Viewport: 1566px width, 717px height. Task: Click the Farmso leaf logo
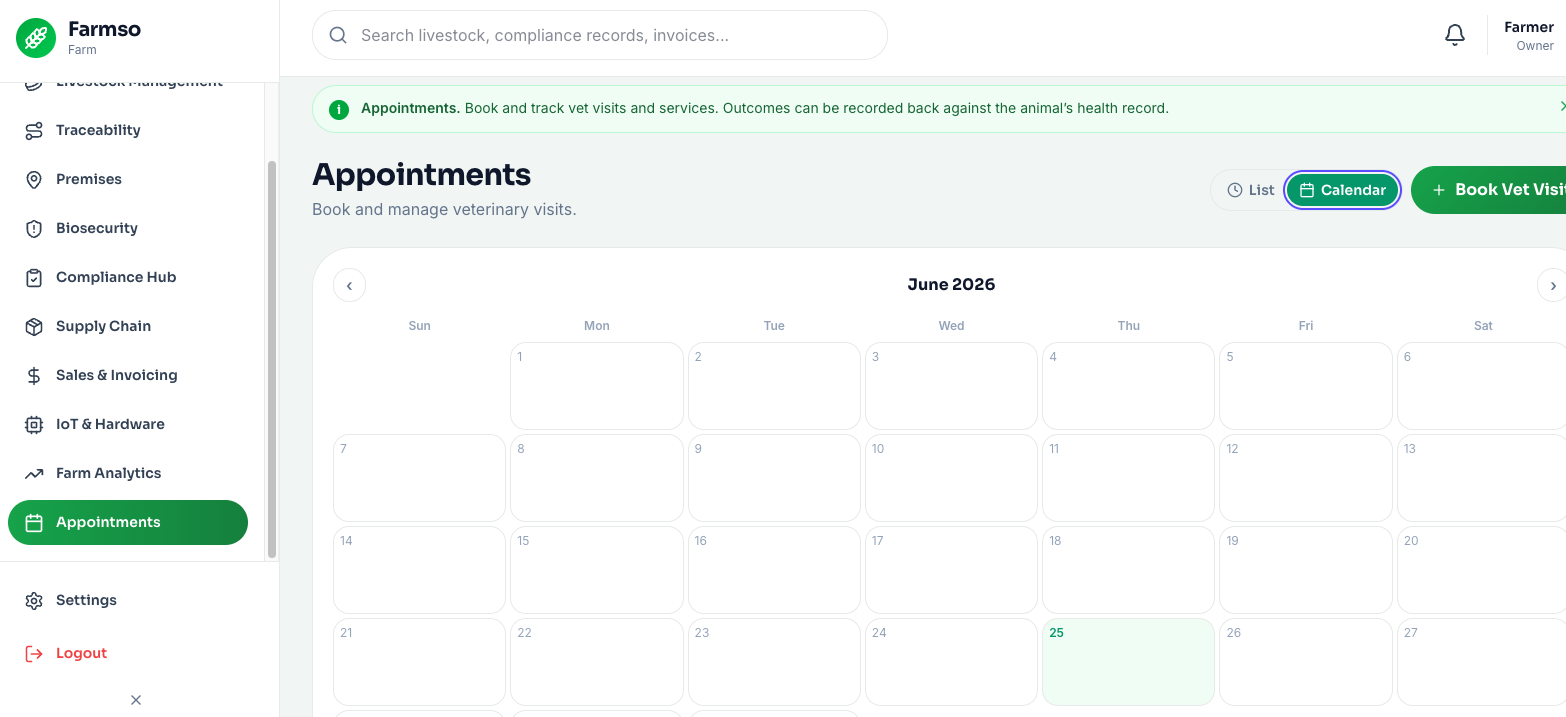tap(36, 38)
